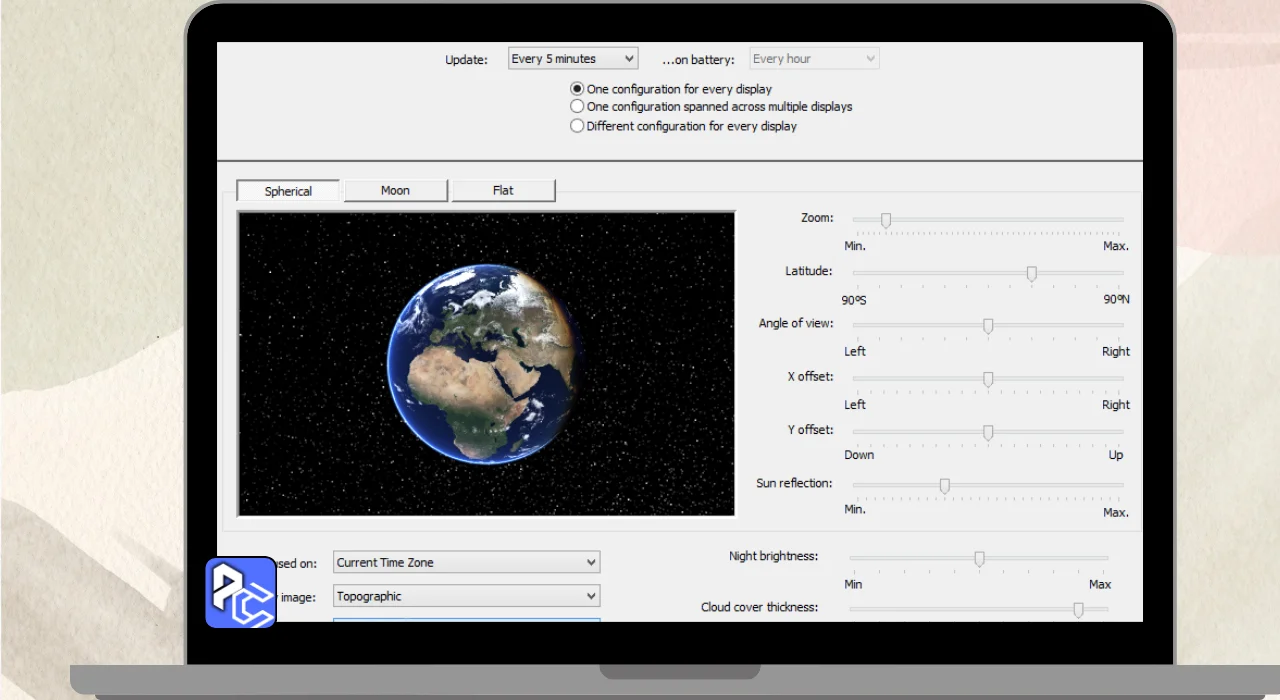Click the Night brightness slider handle

[979, 559]
